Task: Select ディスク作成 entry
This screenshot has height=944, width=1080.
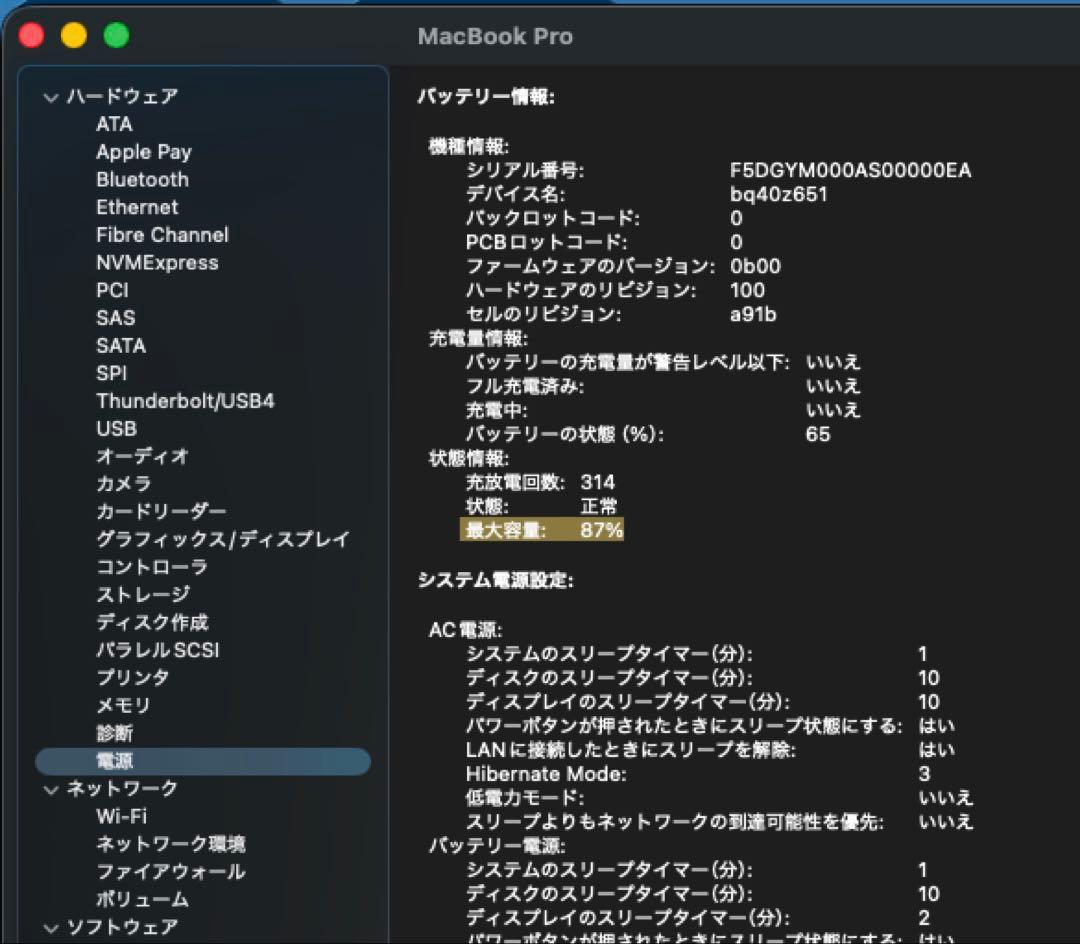Action: (x=152, y=622)
